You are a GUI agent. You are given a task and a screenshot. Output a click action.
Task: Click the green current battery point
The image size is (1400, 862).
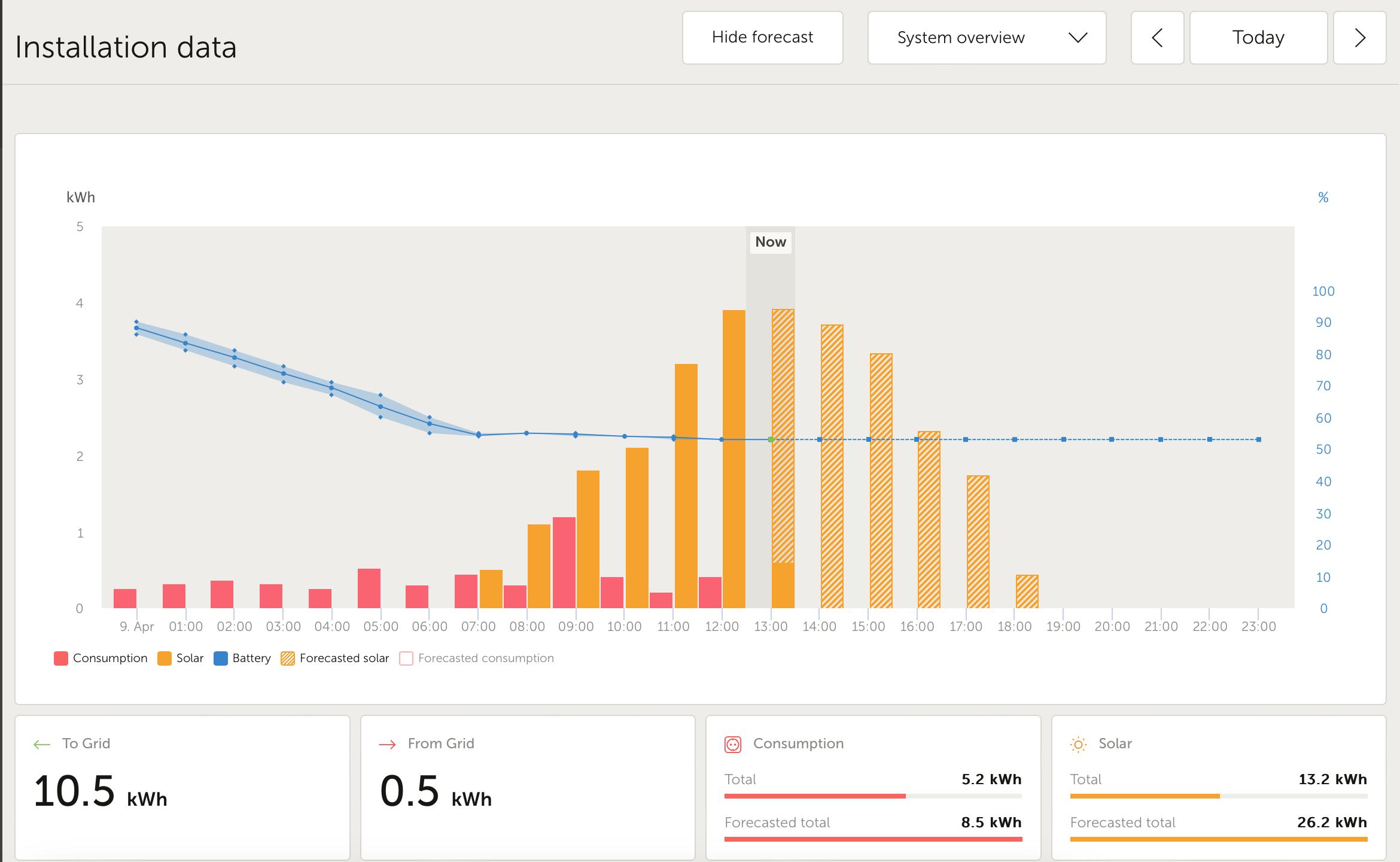(x=771, y=439)
